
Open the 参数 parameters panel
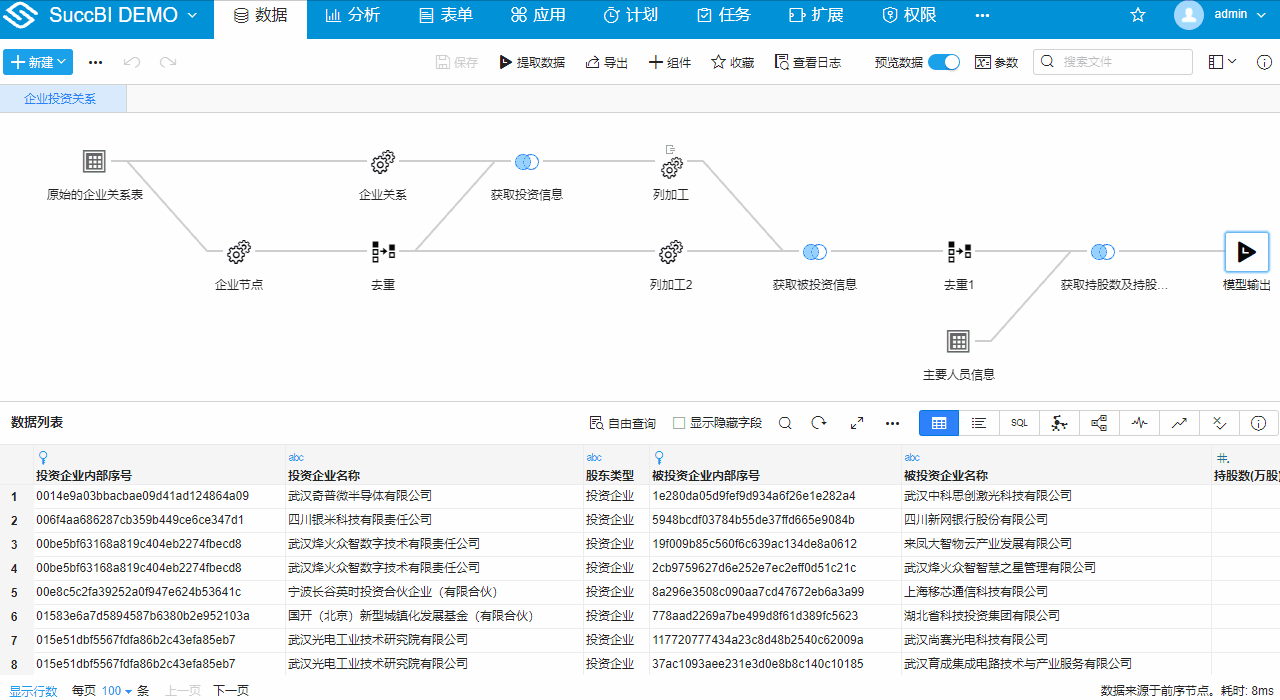tap(996, 61)
